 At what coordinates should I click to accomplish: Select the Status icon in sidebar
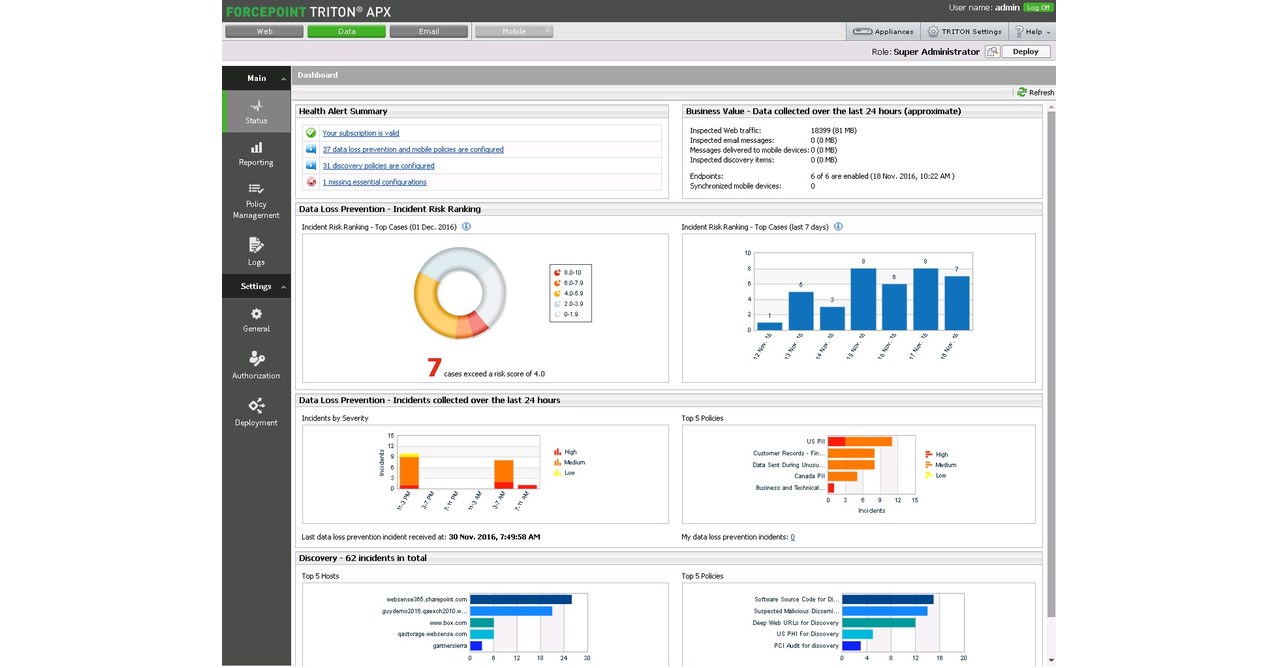[256, 113]
